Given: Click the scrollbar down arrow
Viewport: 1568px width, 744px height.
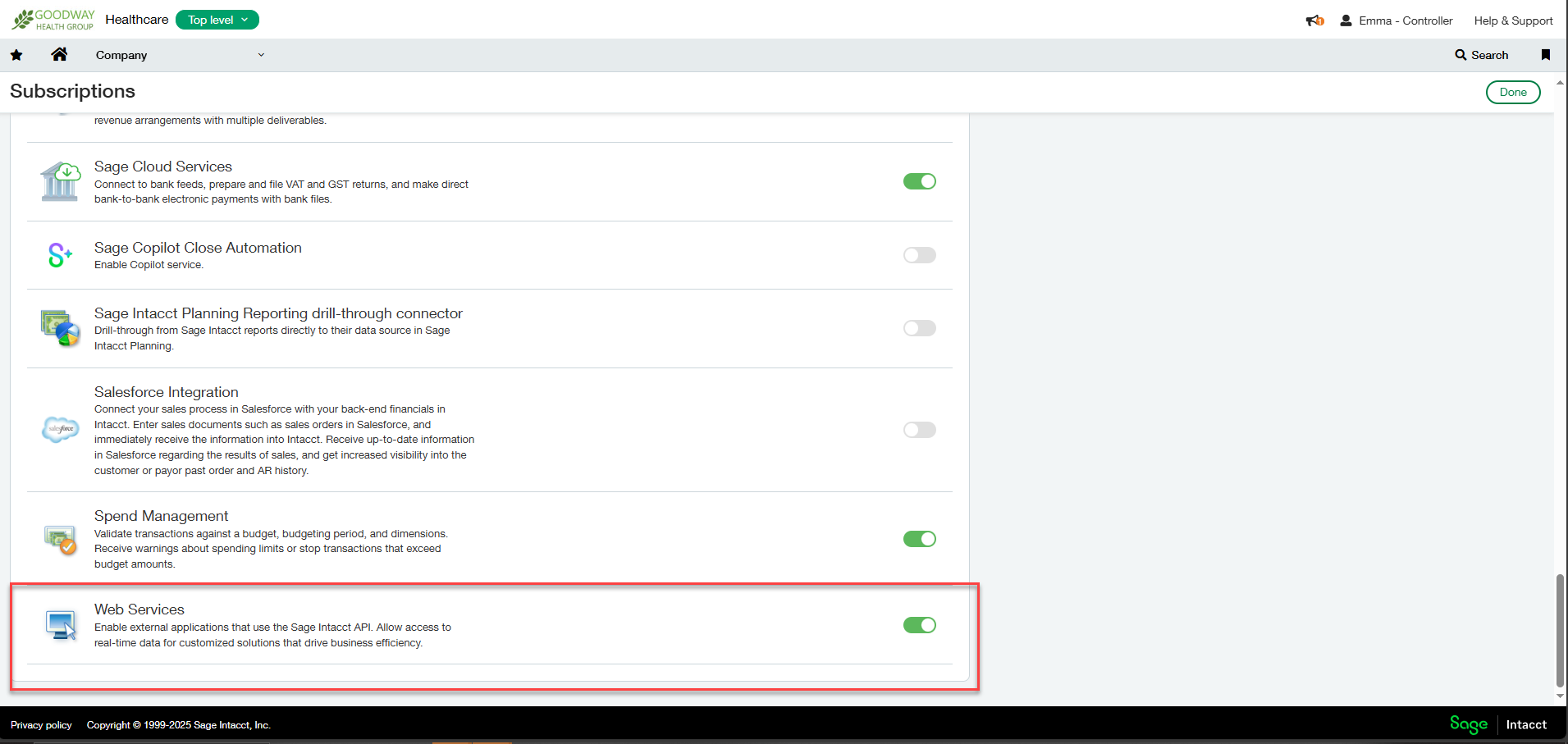Looking at the screenshot, I should pyautogui.click(x=1560, y=696).
